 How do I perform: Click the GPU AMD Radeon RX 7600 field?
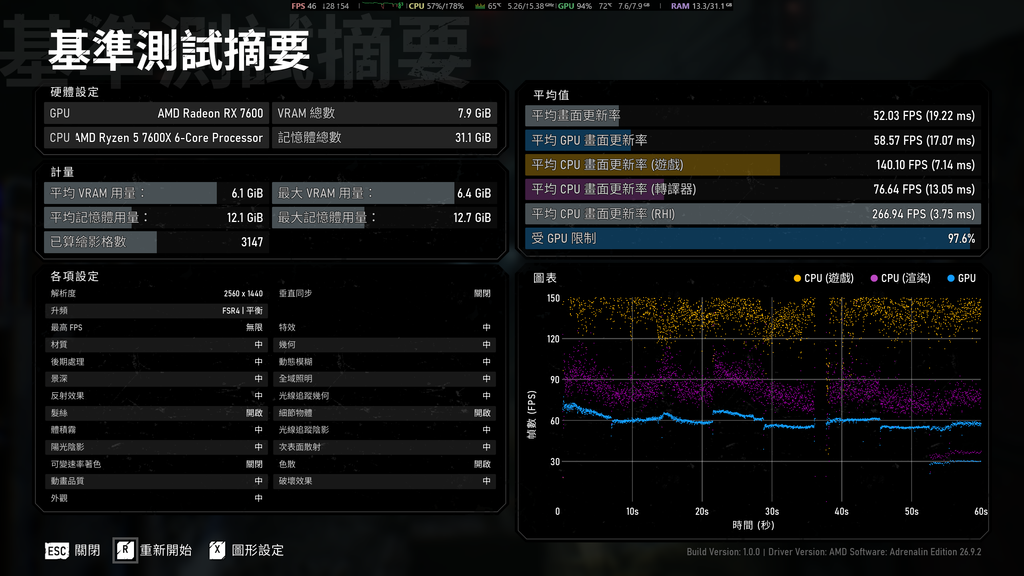coord(156,113)
